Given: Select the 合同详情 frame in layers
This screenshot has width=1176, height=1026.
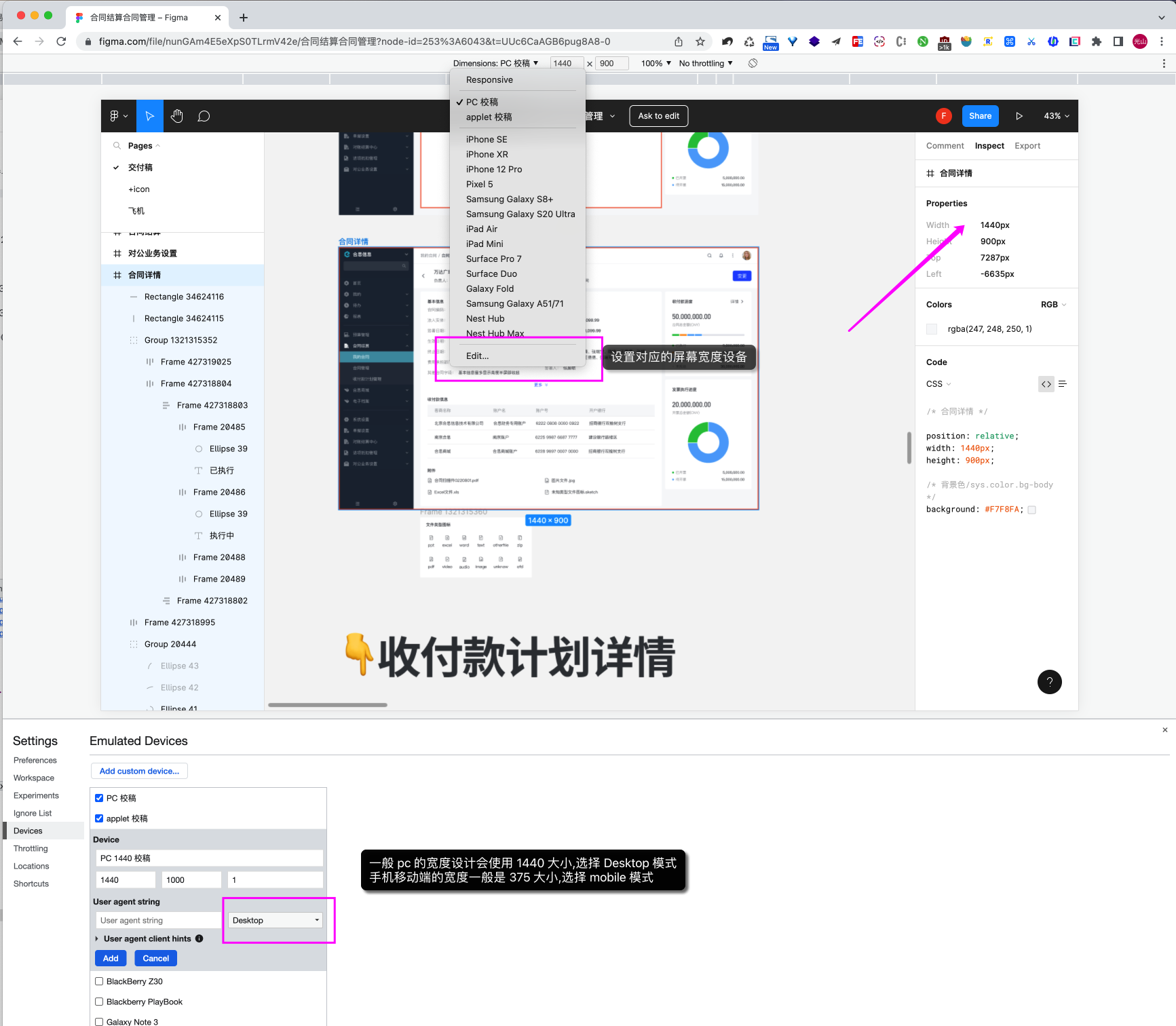Looking at the screenshot, I should pyautogui.click(x=183, y=275).
